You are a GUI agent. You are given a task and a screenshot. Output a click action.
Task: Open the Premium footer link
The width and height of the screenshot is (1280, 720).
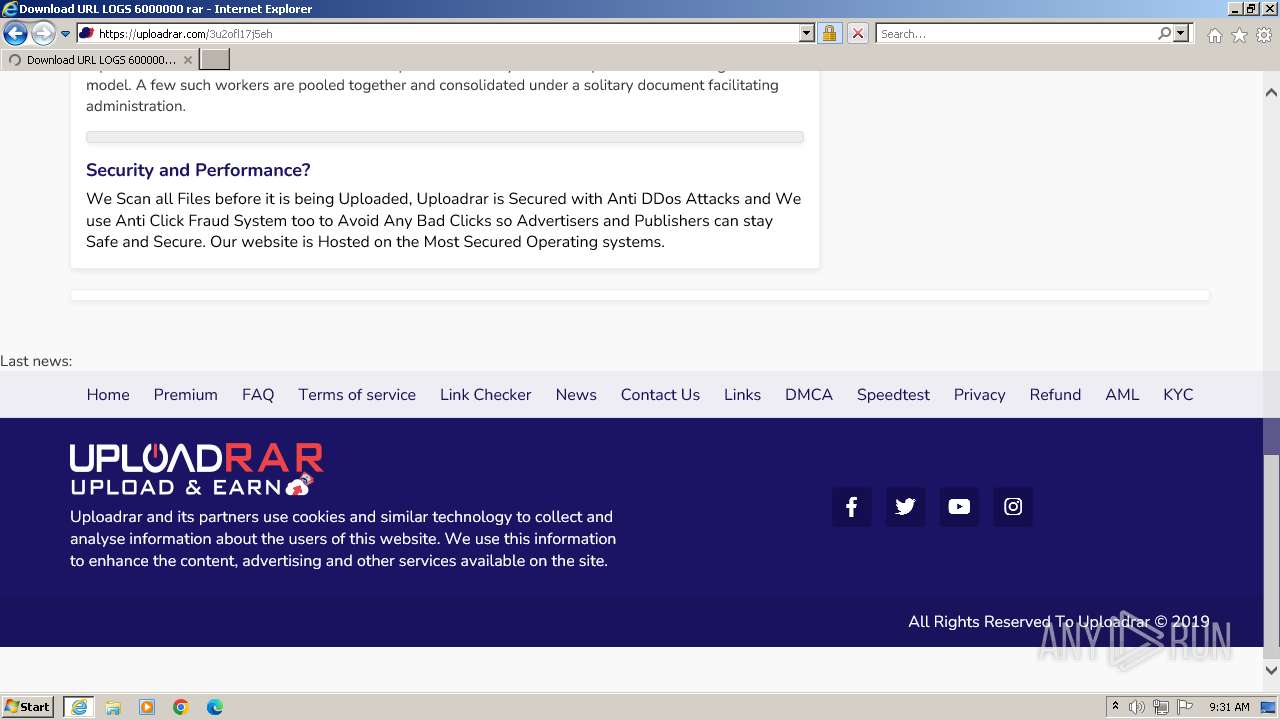point(185,395)
